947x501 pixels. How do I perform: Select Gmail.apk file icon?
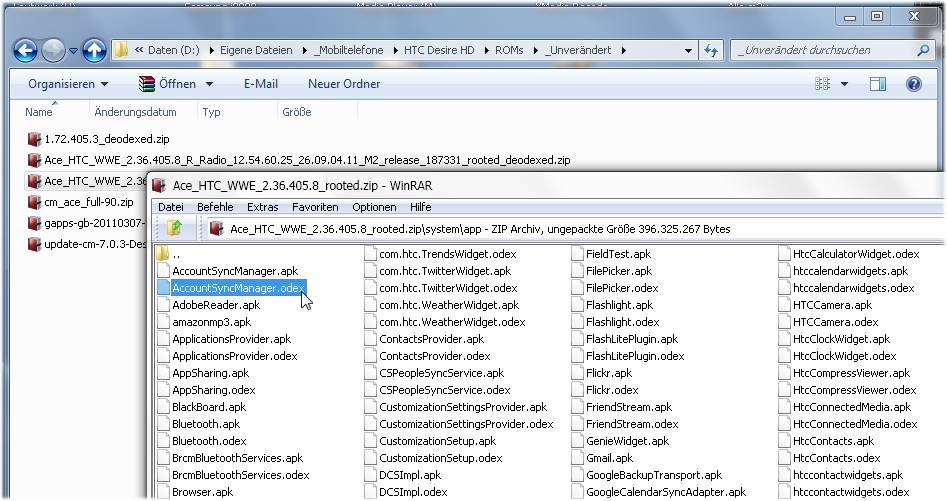(x=577, y=458)
